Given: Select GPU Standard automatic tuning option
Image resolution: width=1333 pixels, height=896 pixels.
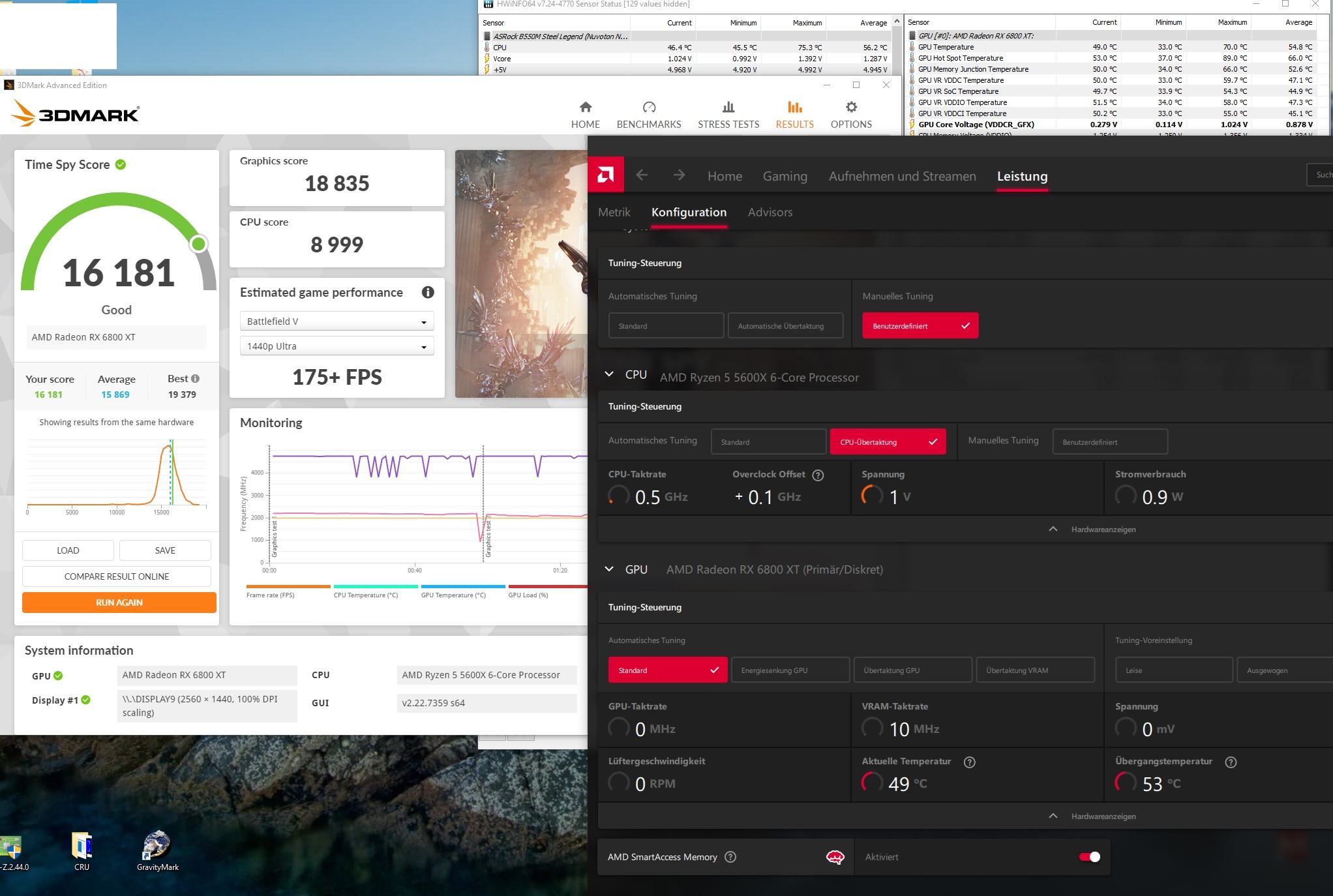Looking at the screenshot, I should [668, 670].
